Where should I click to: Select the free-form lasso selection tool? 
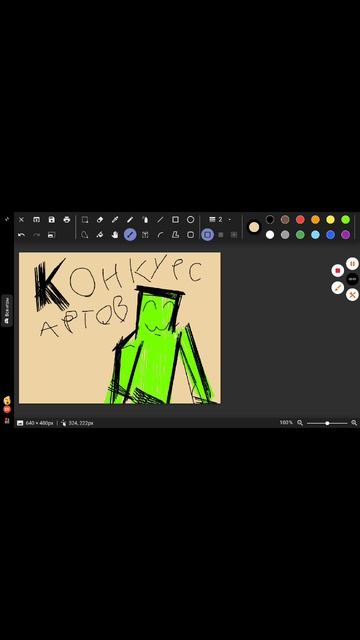(84, 235)
